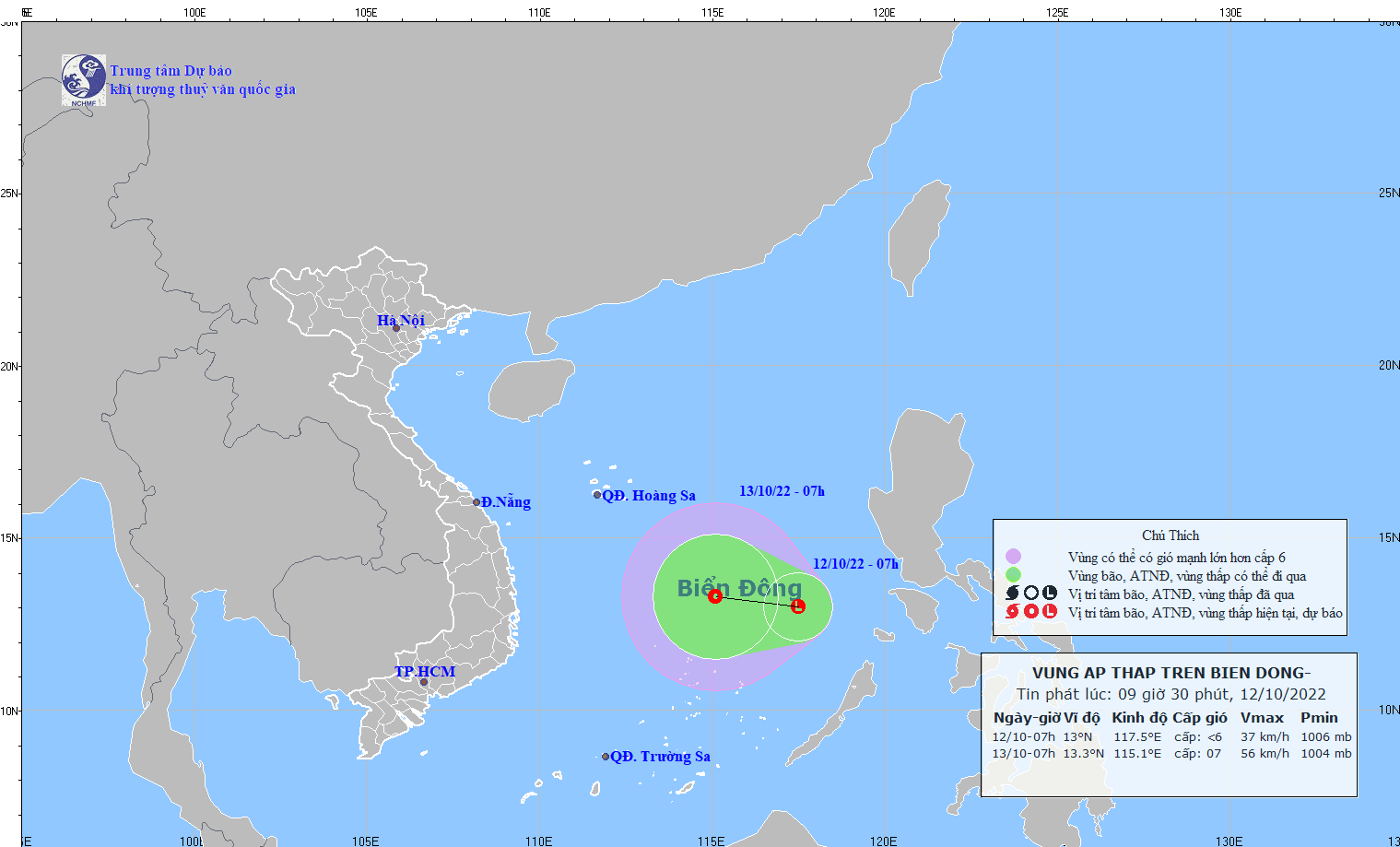1400x847 pixels.
Task: Click the black L icon in the legend
Action: click(1049, 594)
